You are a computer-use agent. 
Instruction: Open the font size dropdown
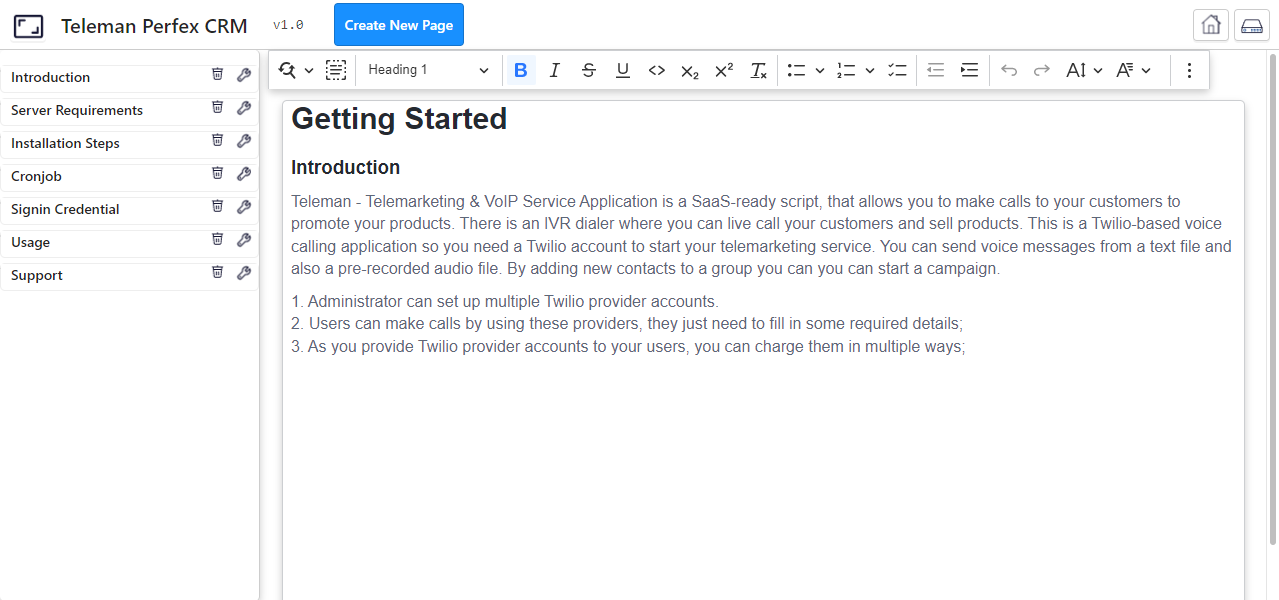[1084, 70]
